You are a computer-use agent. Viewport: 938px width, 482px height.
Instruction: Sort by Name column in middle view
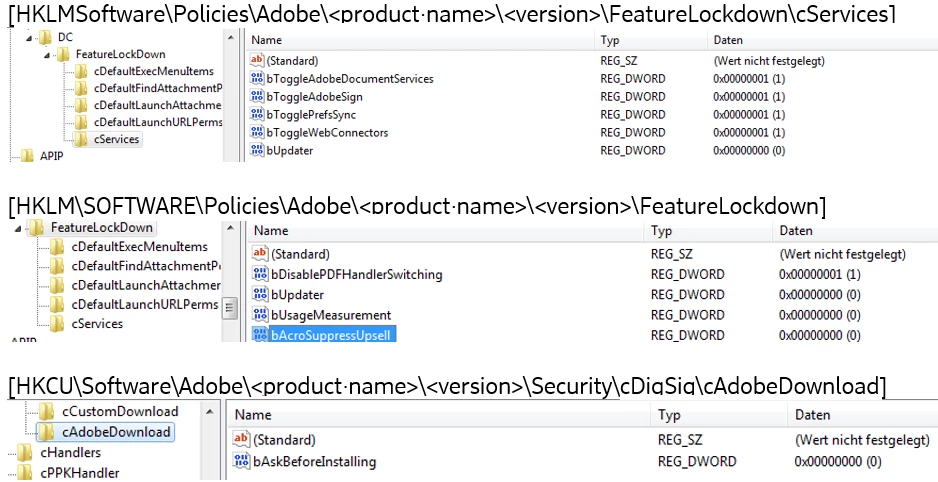tap(272, 231)
